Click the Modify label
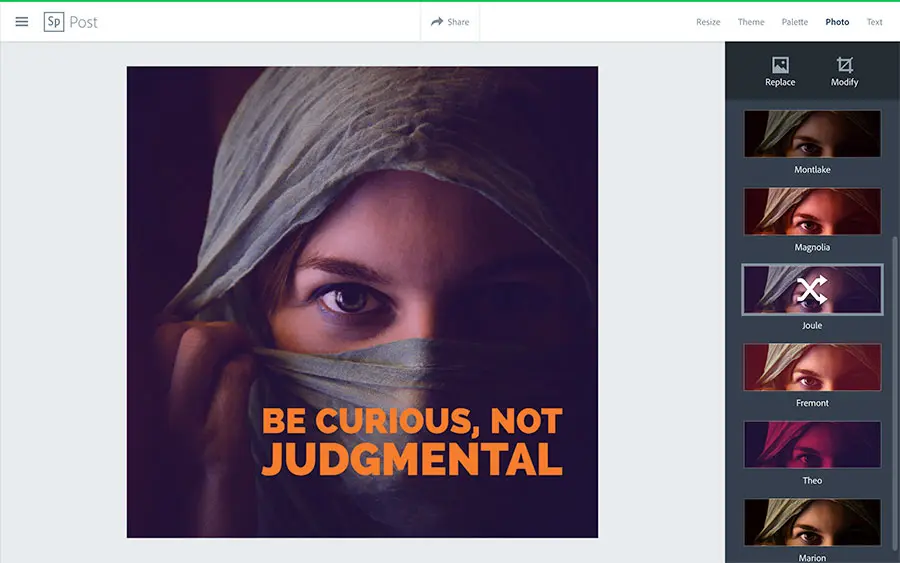The height and width of the screenshot is (563, 900). coord(844,82)
